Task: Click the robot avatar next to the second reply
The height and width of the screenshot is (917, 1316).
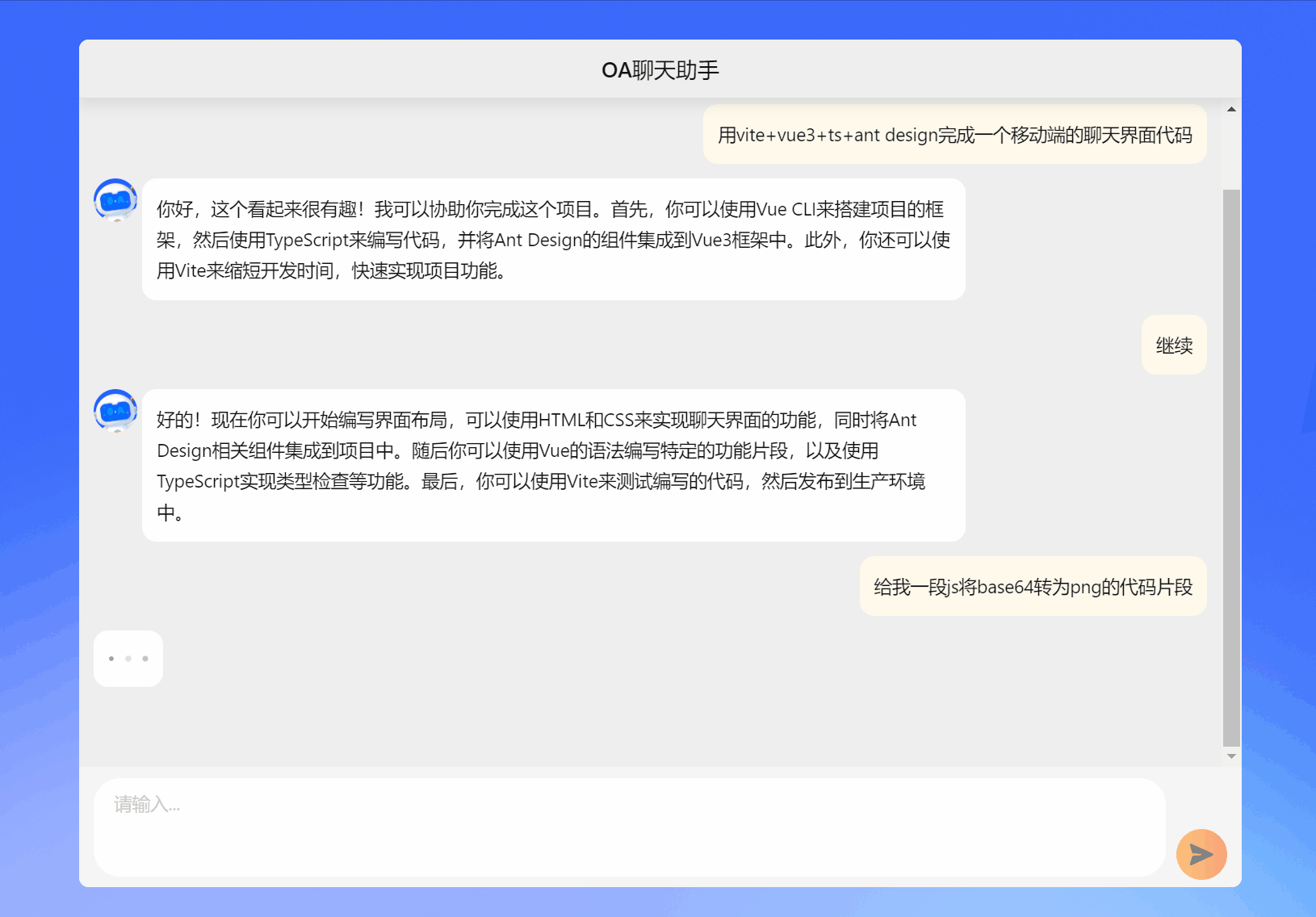Action: (115, 412)
